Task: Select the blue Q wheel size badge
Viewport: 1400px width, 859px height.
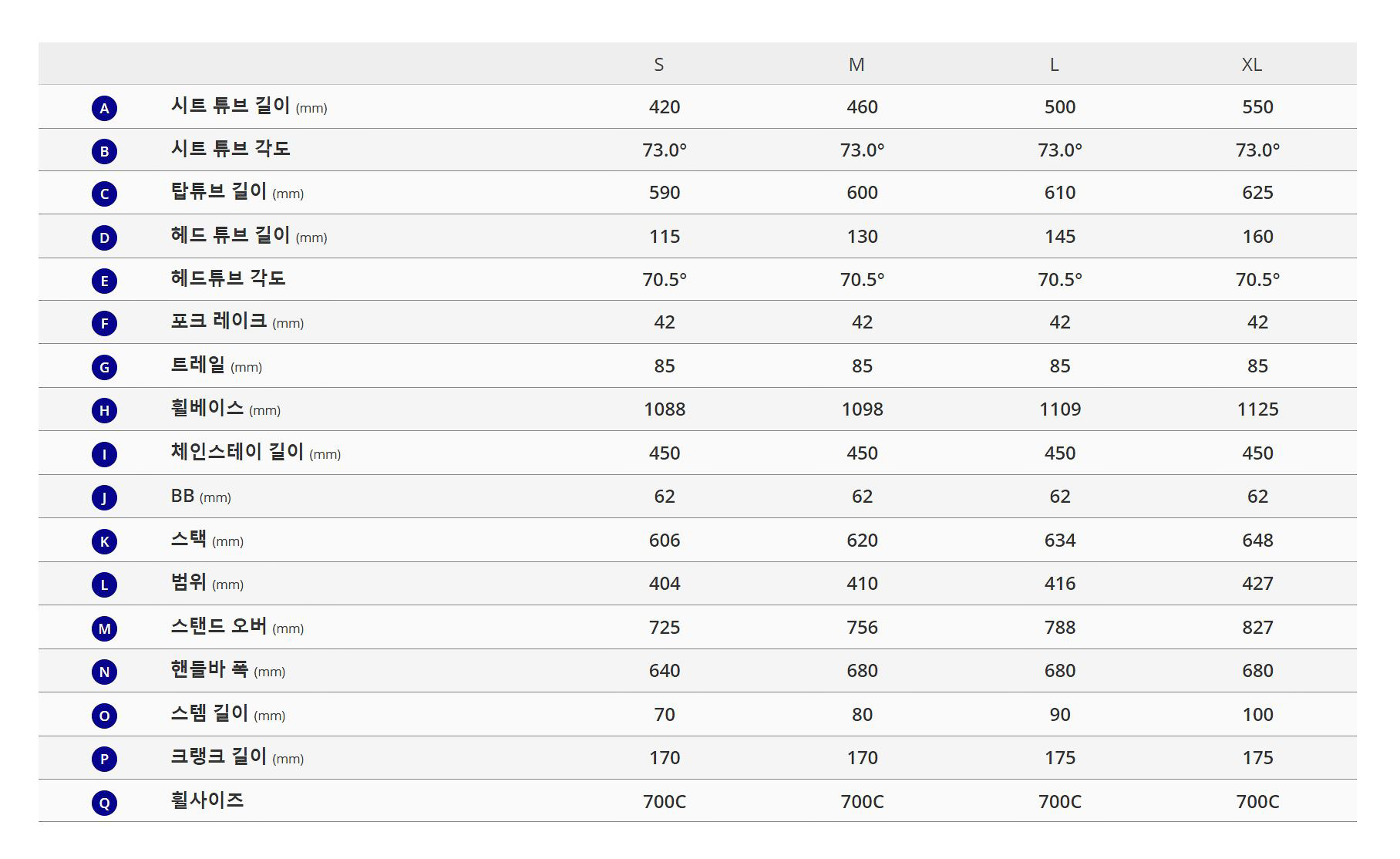Action: point(104,803)
